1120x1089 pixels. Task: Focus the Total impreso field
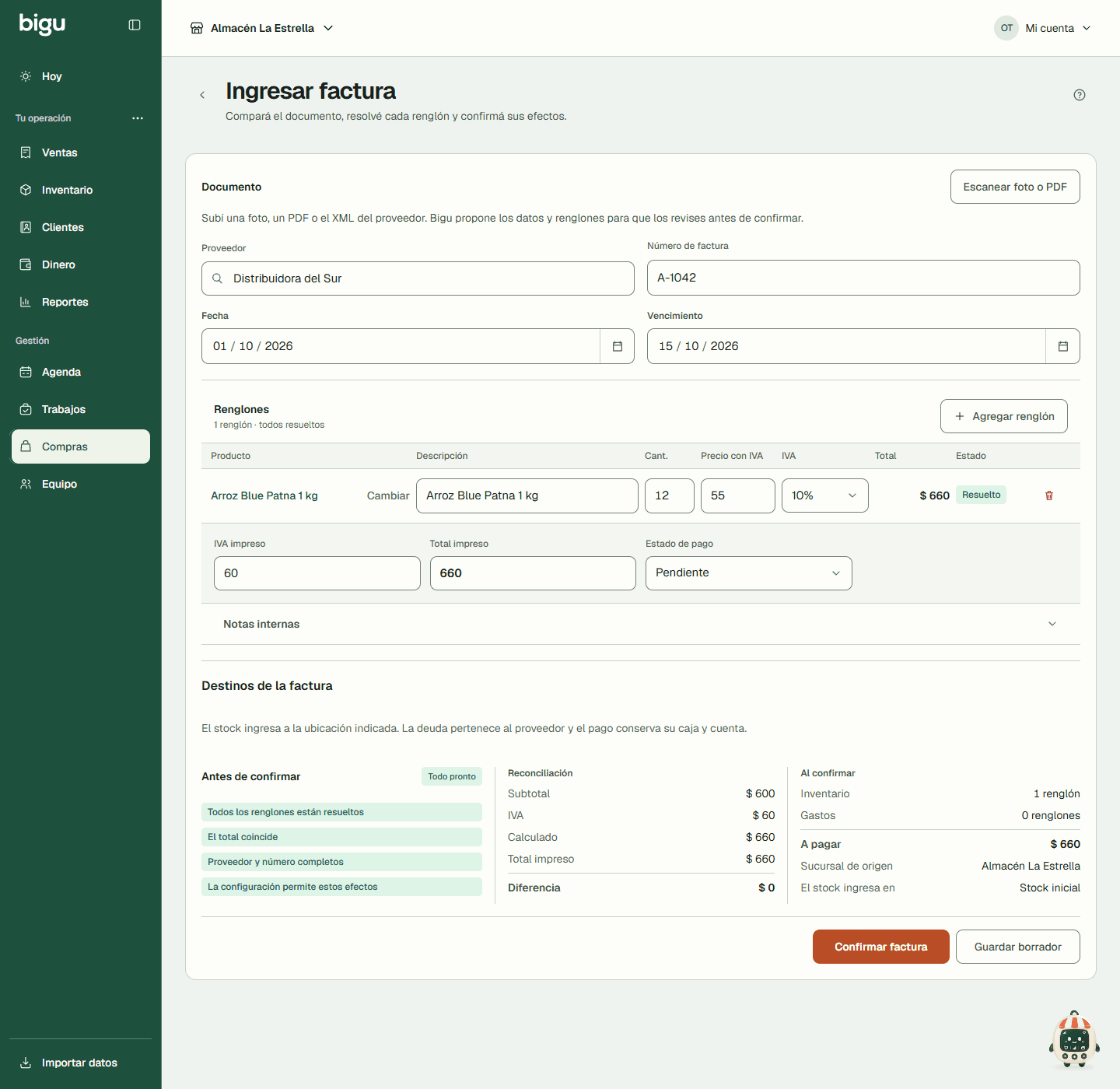[533, 573]
